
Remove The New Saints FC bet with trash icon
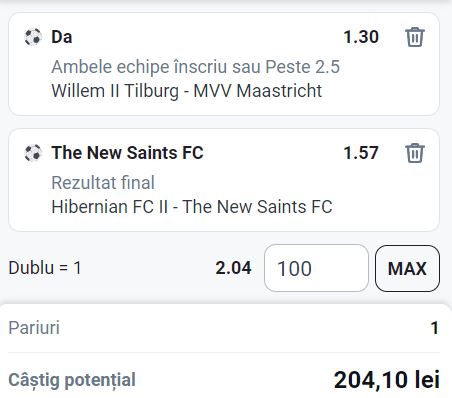(415, 153)
